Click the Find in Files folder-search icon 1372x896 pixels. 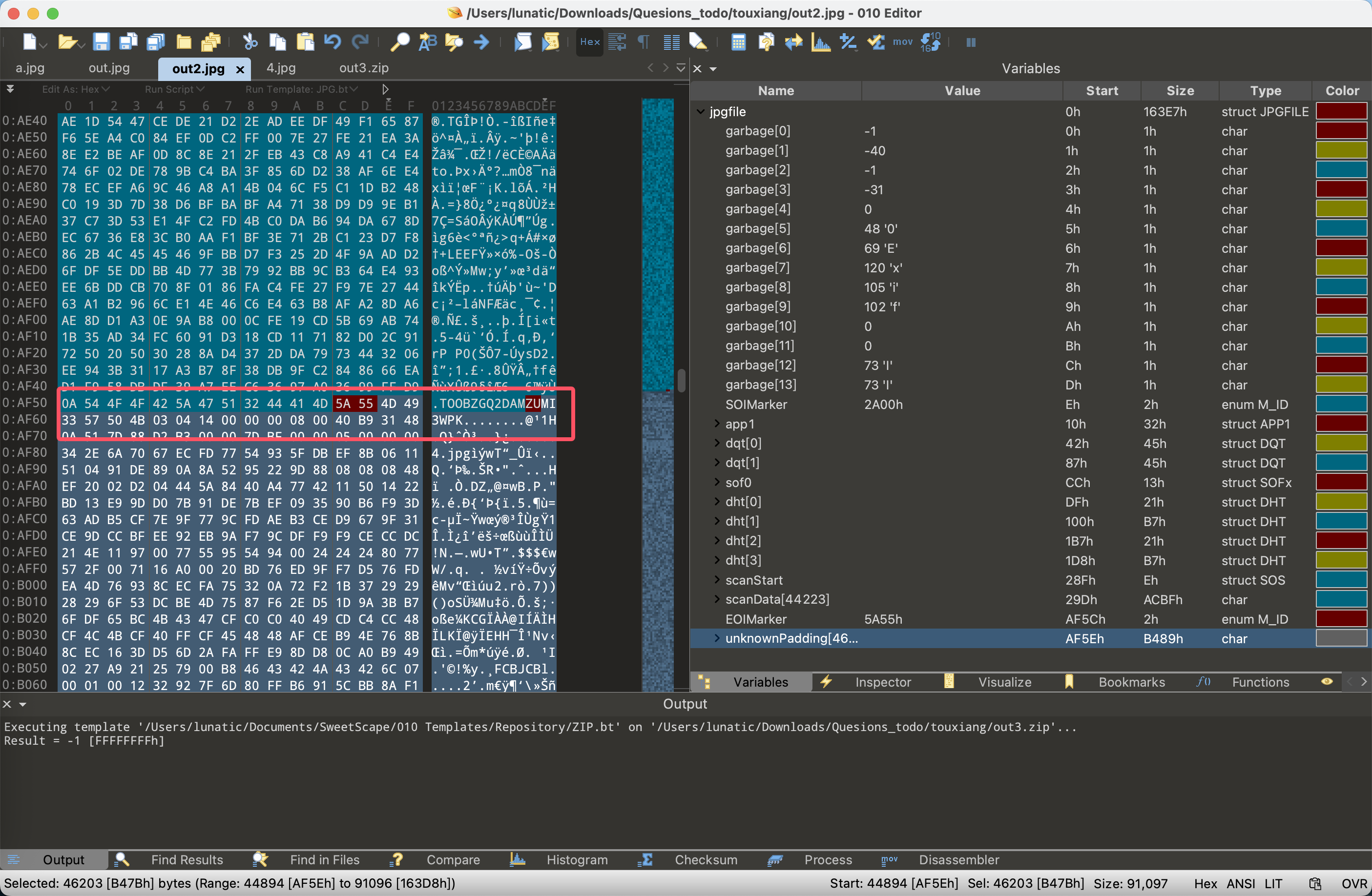(454, 41)
